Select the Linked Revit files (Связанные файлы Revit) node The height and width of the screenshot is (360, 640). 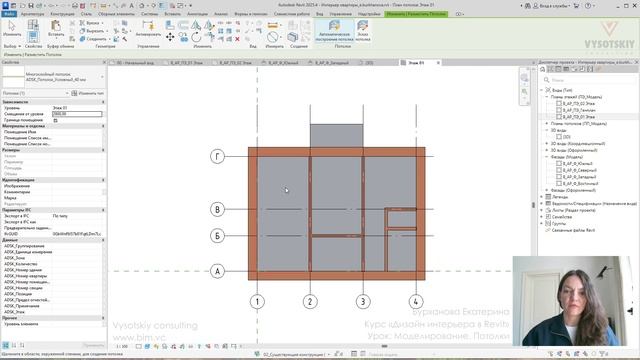click(x=573, y=230)
